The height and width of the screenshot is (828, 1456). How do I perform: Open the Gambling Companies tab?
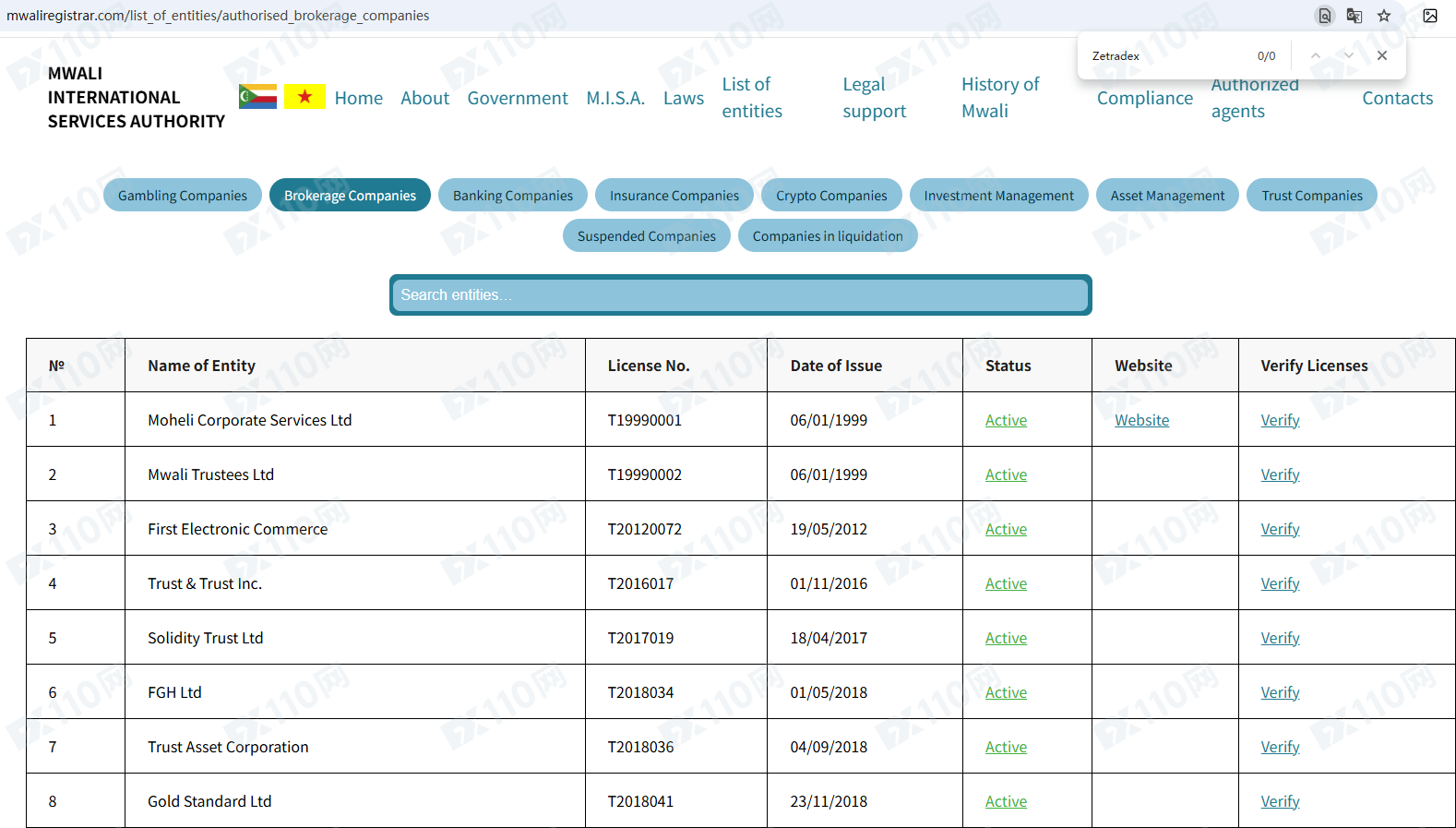coord(183,195)
